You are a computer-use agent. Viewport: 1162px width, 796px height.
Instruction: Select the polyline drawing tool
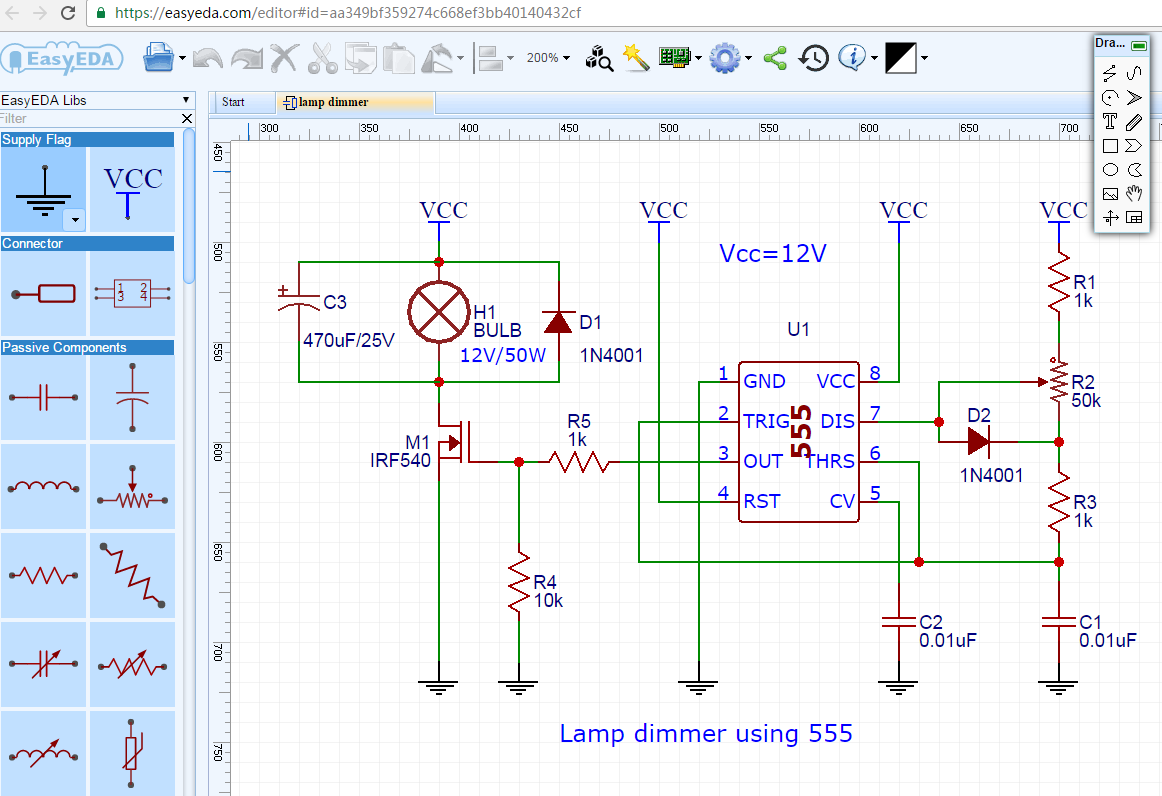pos(1109,73)
